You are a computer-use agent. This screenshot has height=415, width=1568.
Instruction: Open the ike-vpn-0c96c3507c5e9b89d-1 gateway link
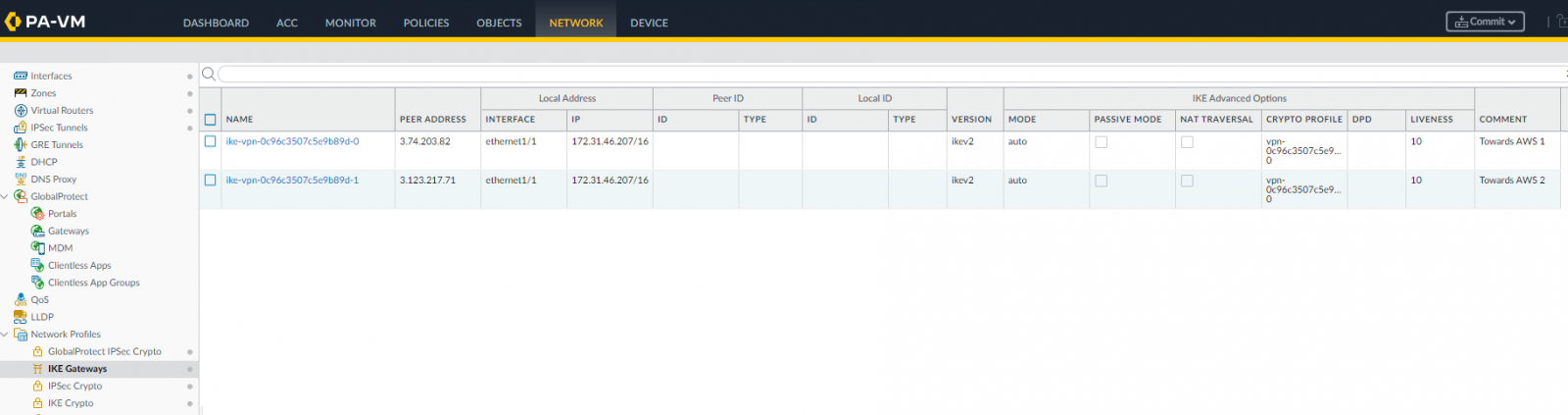pos(292,181)
